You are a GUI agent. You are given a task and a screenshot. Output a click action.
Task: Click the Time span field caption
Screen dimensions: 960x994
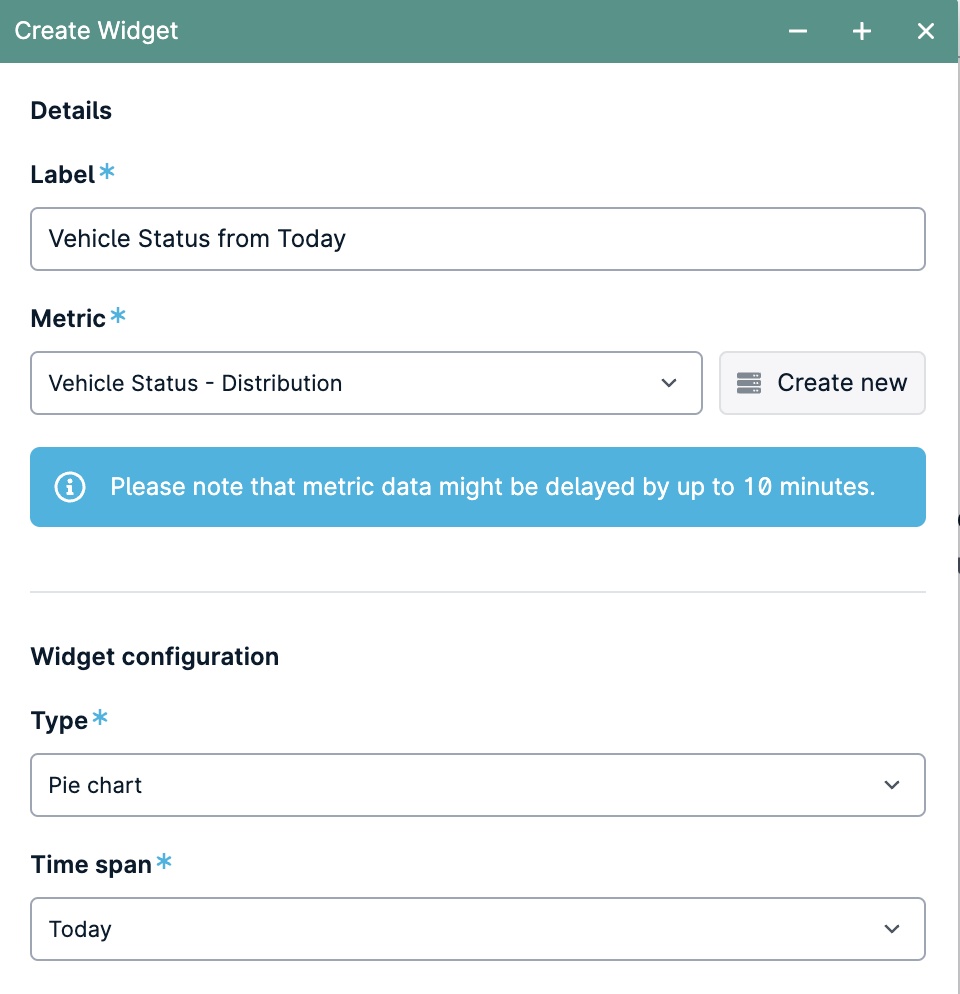(91, 865)
